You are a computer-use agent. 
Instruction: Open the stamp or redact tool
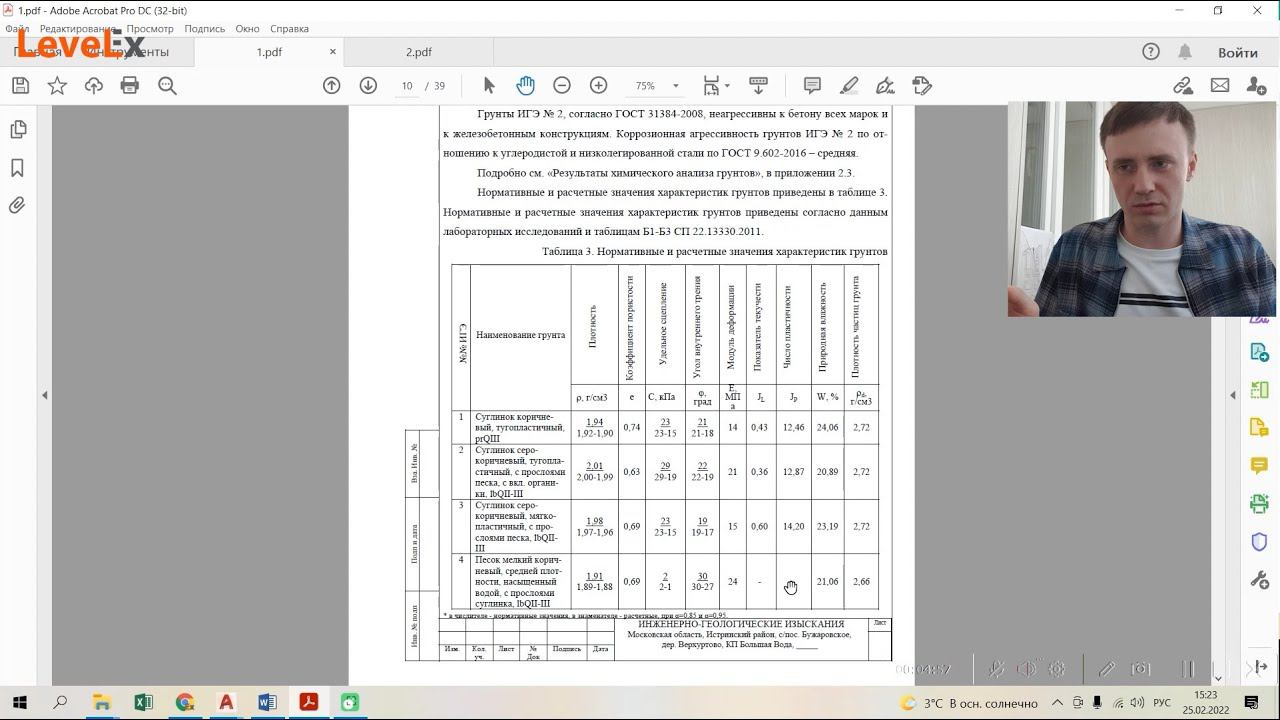point(922,86)
